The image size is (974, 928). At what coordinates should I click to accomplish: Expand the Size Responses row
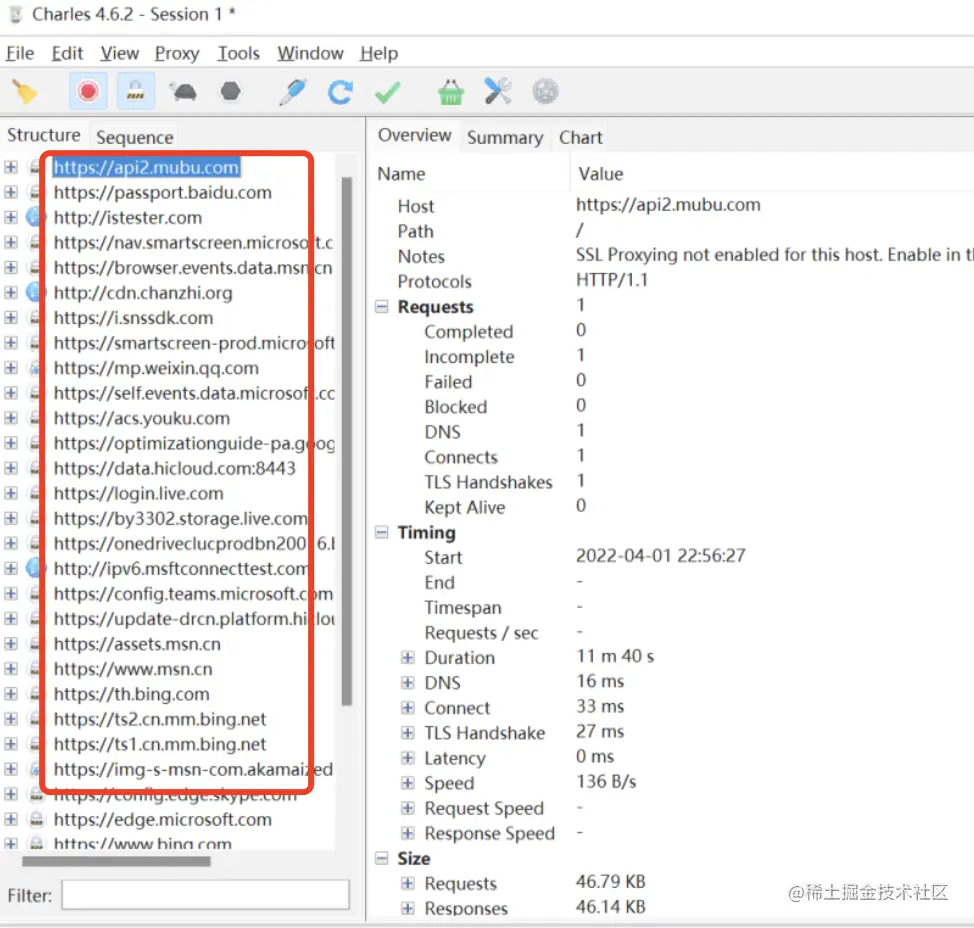407,908
